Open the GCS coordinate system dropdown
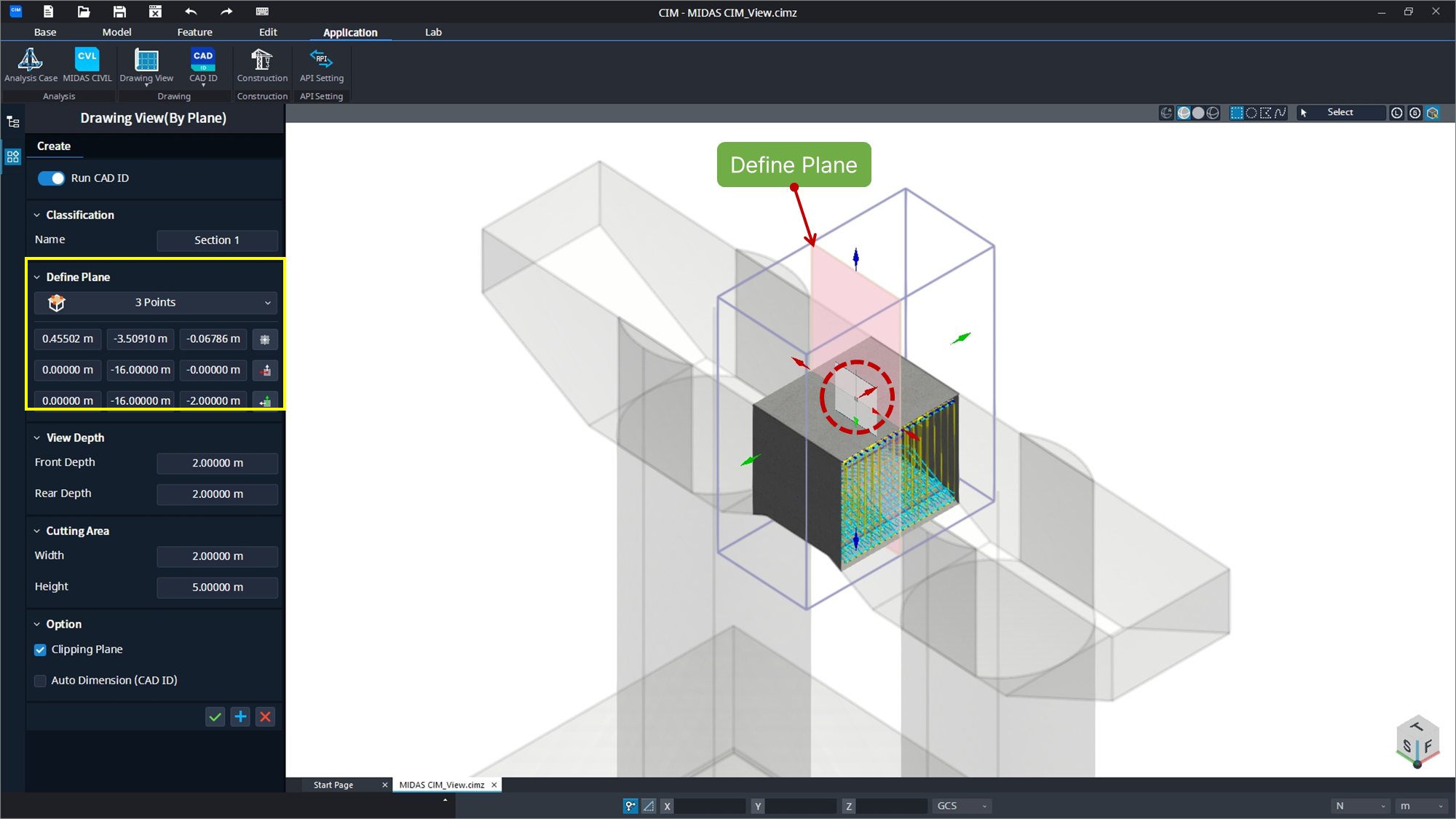Viewport: 1456px width, 819px height. [x=962, y=806]
